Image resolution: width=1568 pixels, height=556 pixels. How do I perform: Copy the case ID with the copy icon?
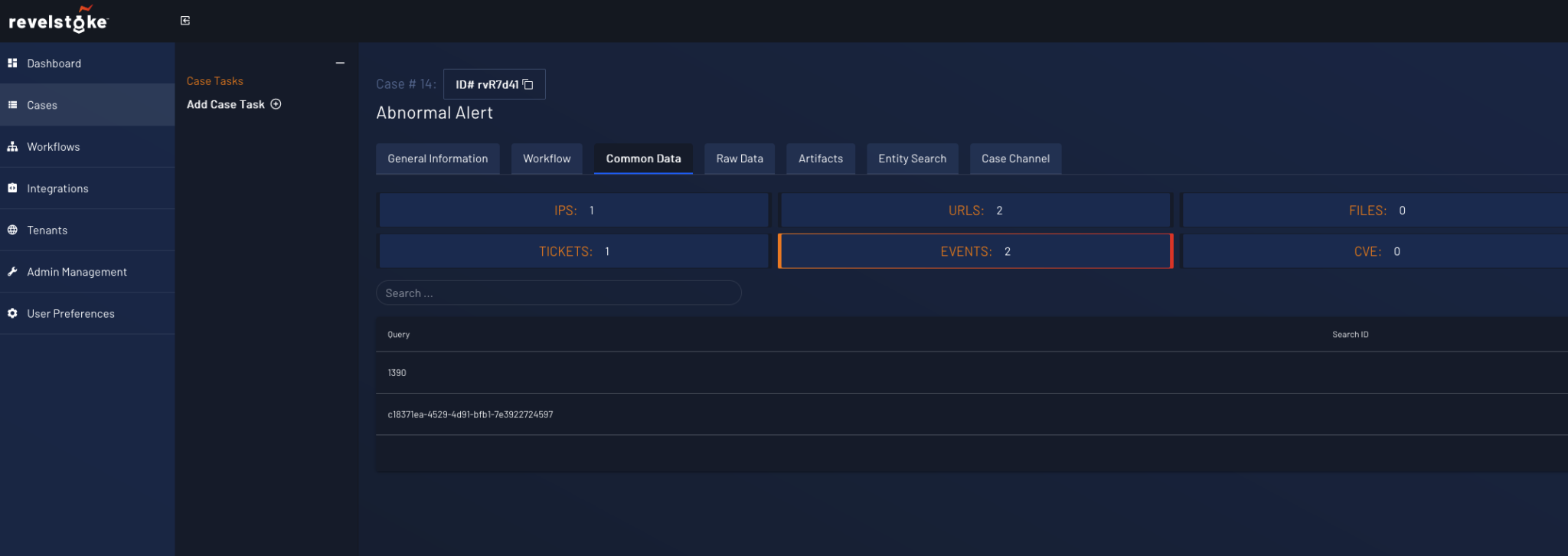[x=528, y=84]
